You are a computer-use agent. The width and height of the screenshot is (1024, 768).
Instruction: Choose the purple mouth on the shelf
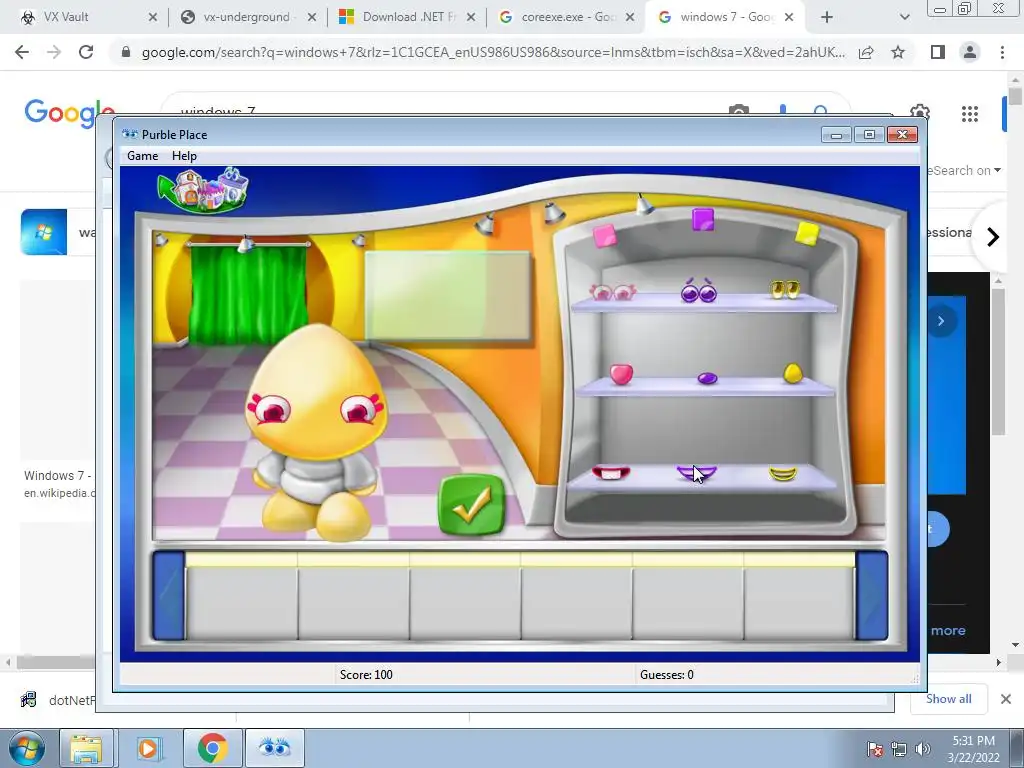tap(696, 473)
